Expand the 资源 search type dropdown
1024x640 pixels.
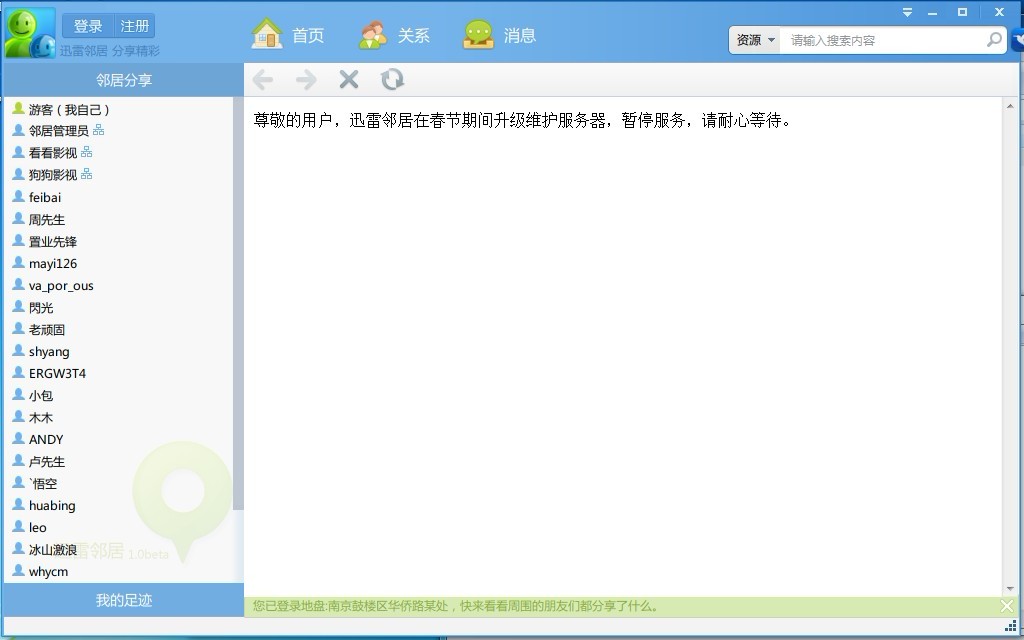[x=756, y=40]
